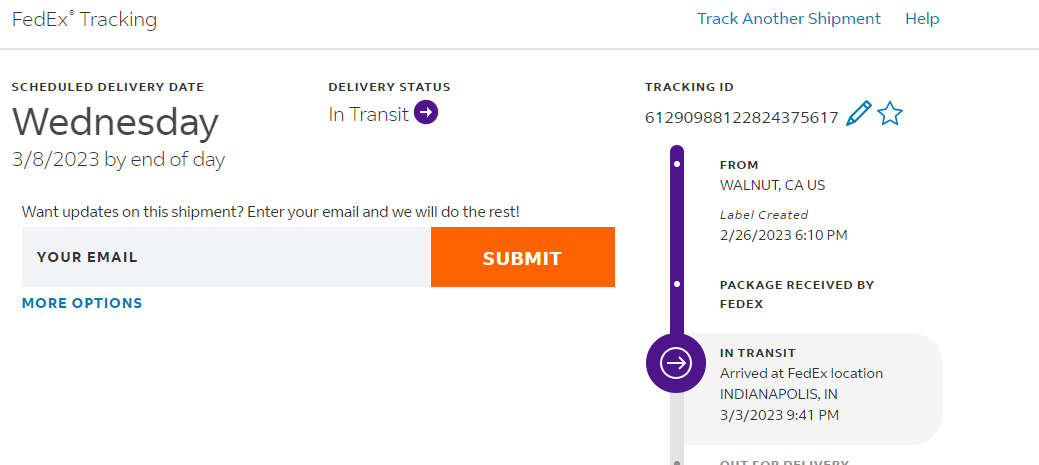Select the Package Received by FedEx timeline dot
Viewport: 1039px width, 465px height.
click(677, 285)
